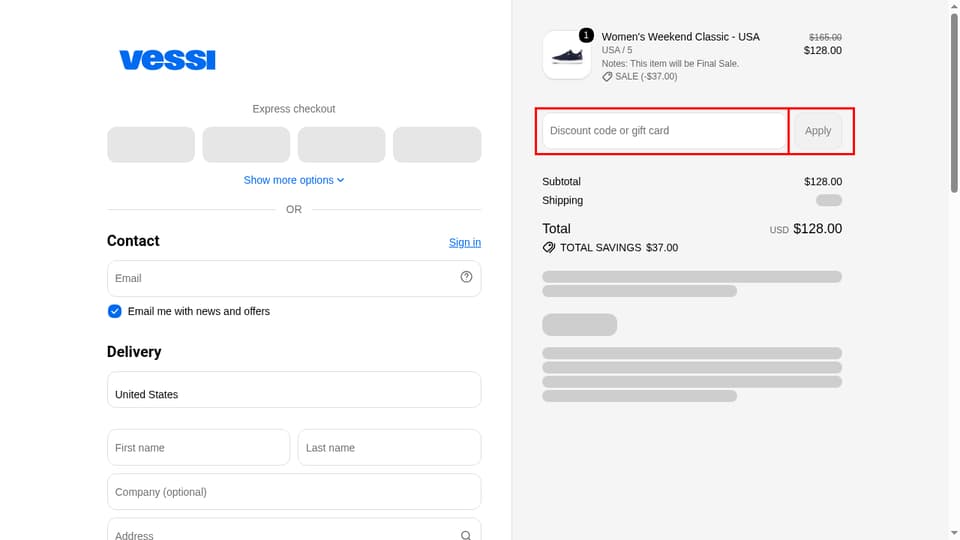The image size is (960, 540).
Task: Focus the Discount code or gift card field
Action: (664, 130)
